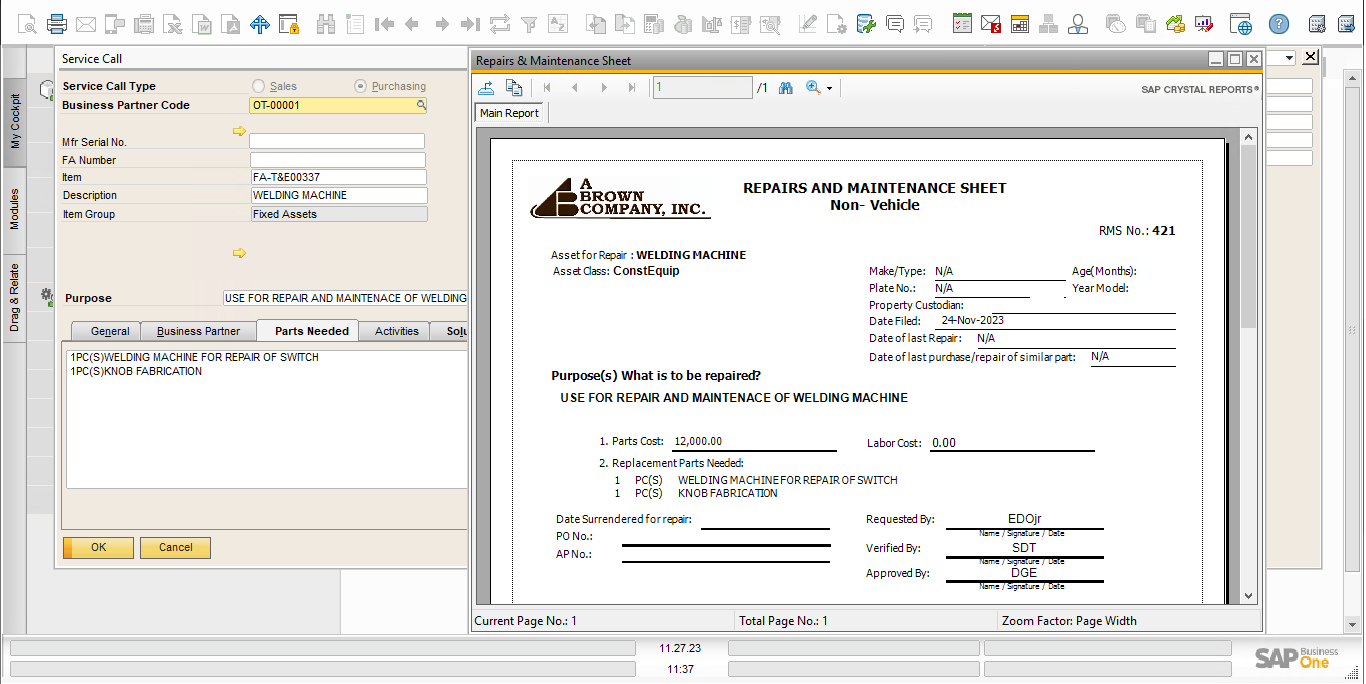Click the Query Manager database wrench icon
The width and height of the screenshot is (1366, 684).
coord(866,24)
